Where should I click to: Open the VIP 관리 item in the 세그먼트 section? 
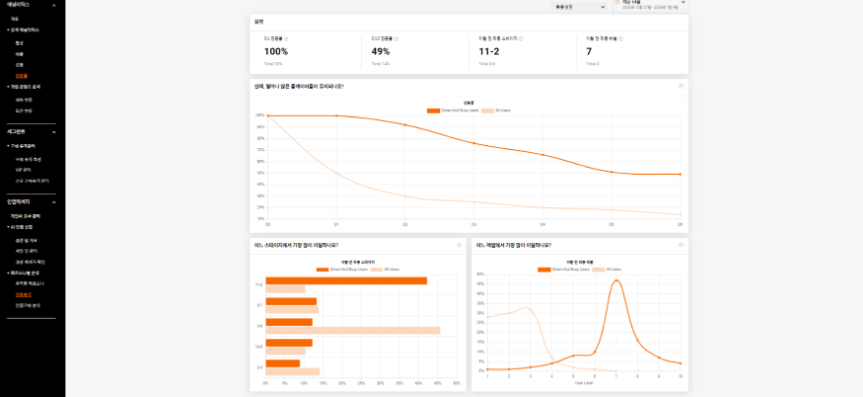[23, 170]
